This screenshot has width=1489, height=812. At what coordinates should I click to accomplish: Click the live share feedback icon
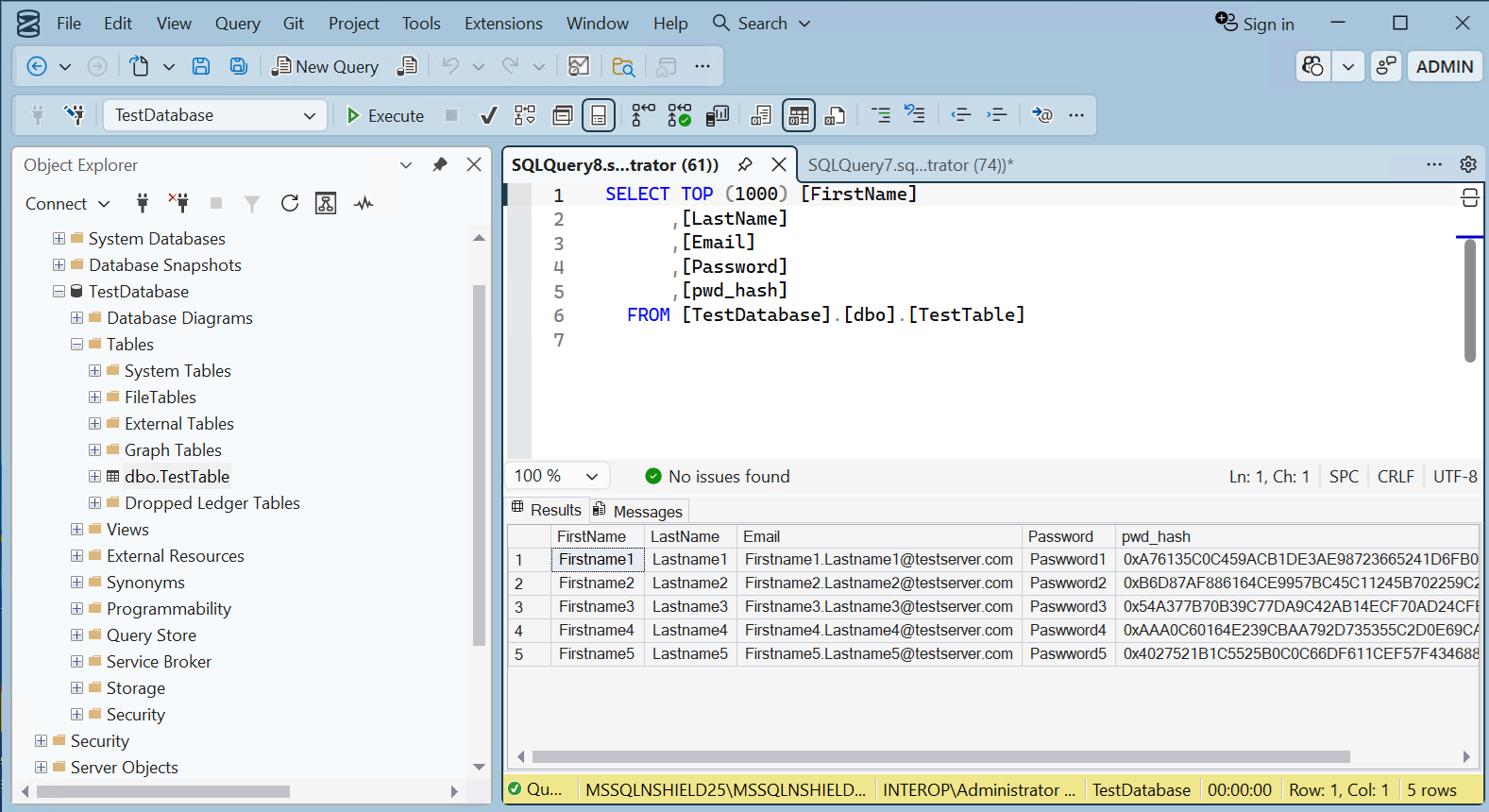(x=1385, y=66)
